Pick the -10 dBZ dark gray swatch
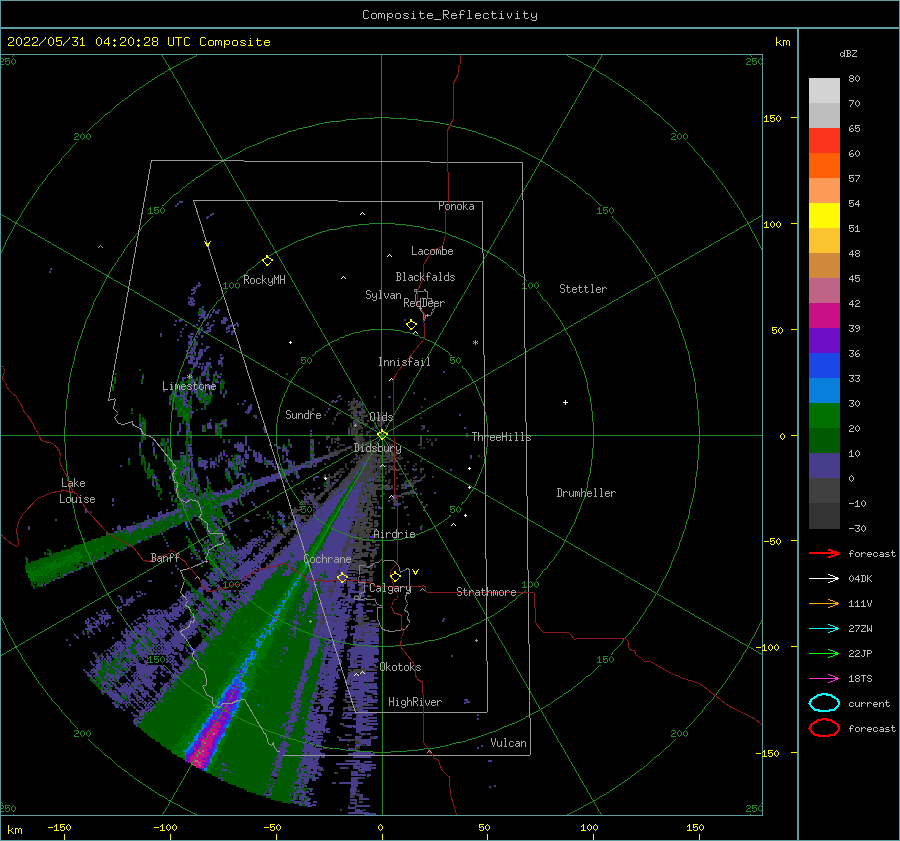The image size is (900, 841). click(824, 515)
